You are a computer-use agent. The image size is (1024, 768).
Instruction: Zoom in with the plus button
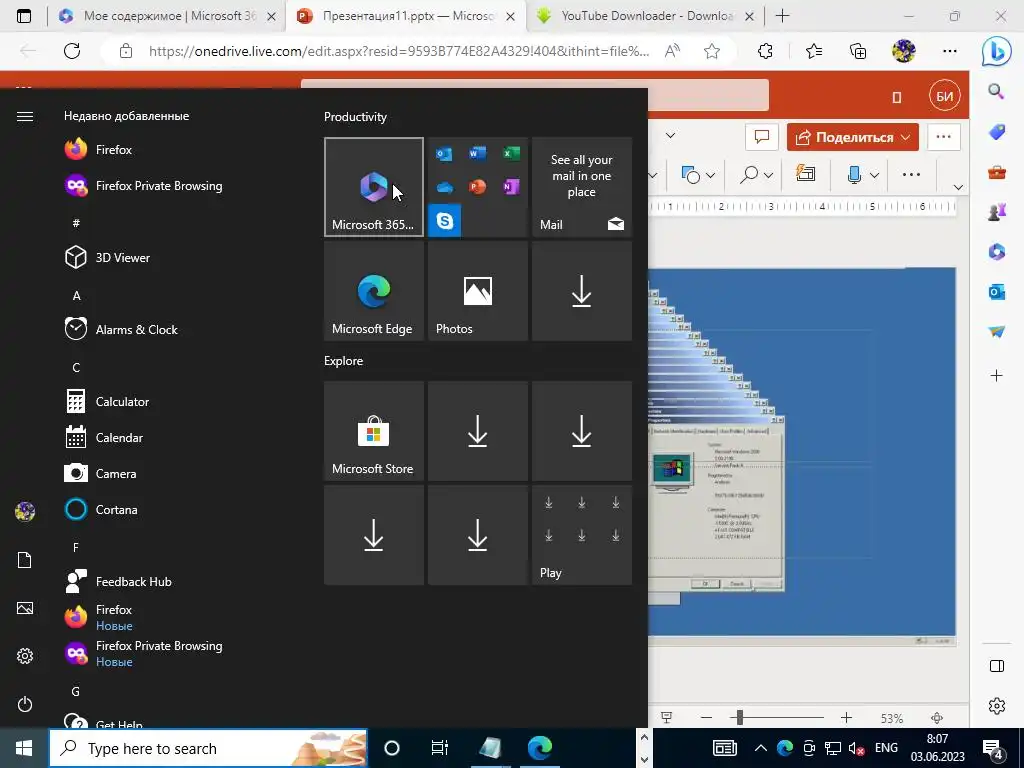coord(846,718)
